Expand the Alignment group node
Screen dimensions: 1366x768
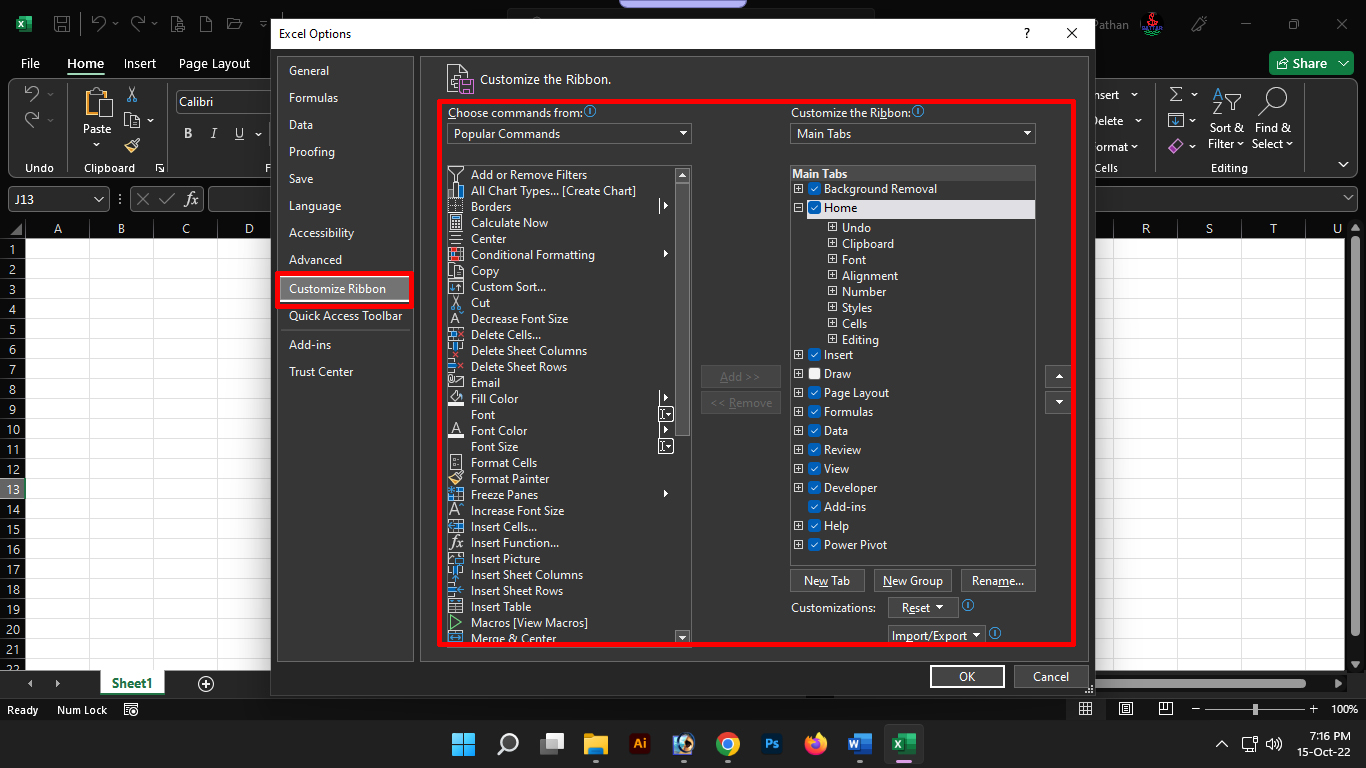pyautogui.click(x=833, y=275)
